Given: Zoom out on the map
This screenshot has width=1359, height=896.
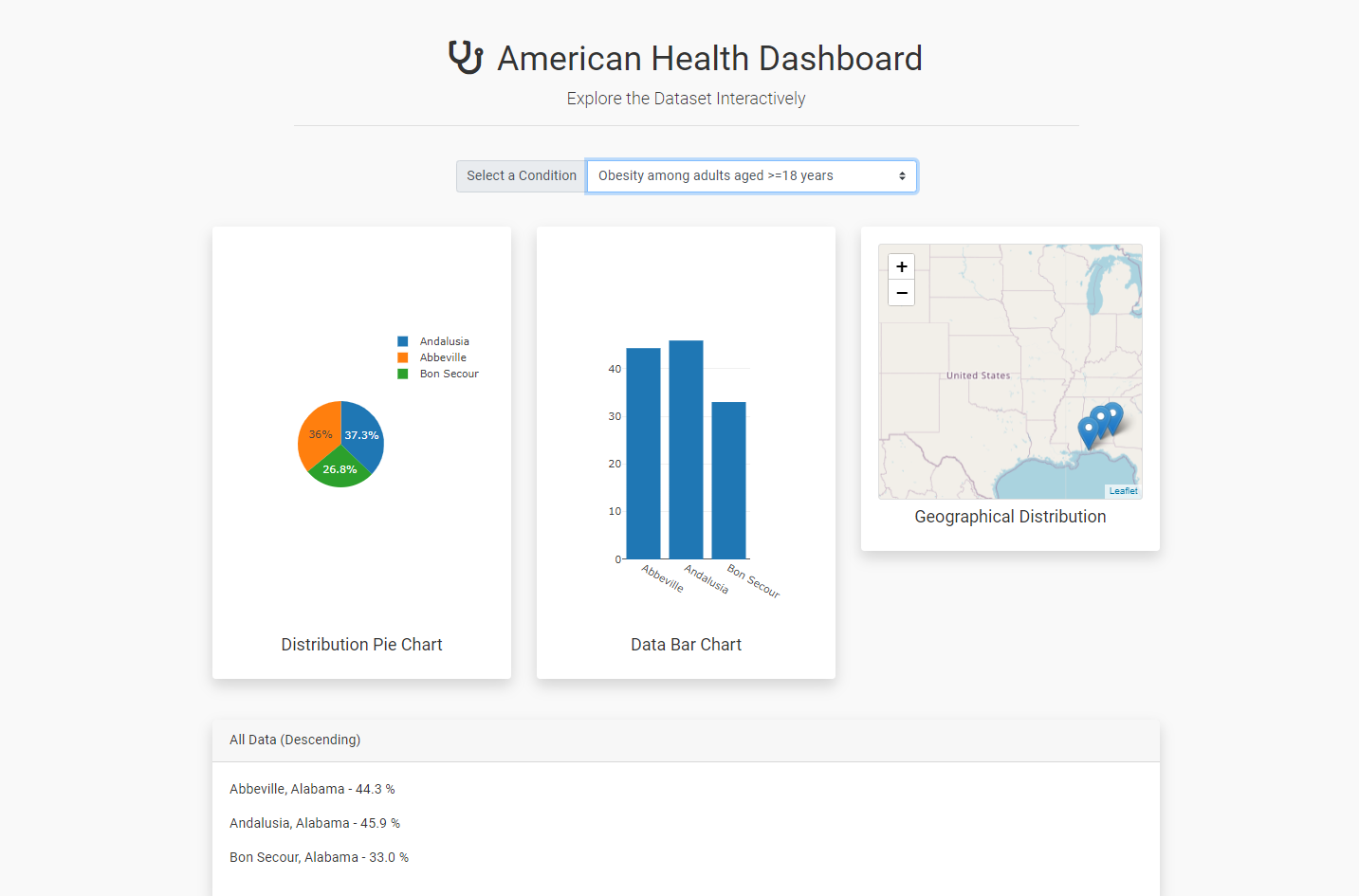Looking at the screenshot, I should tap(902, 293).
